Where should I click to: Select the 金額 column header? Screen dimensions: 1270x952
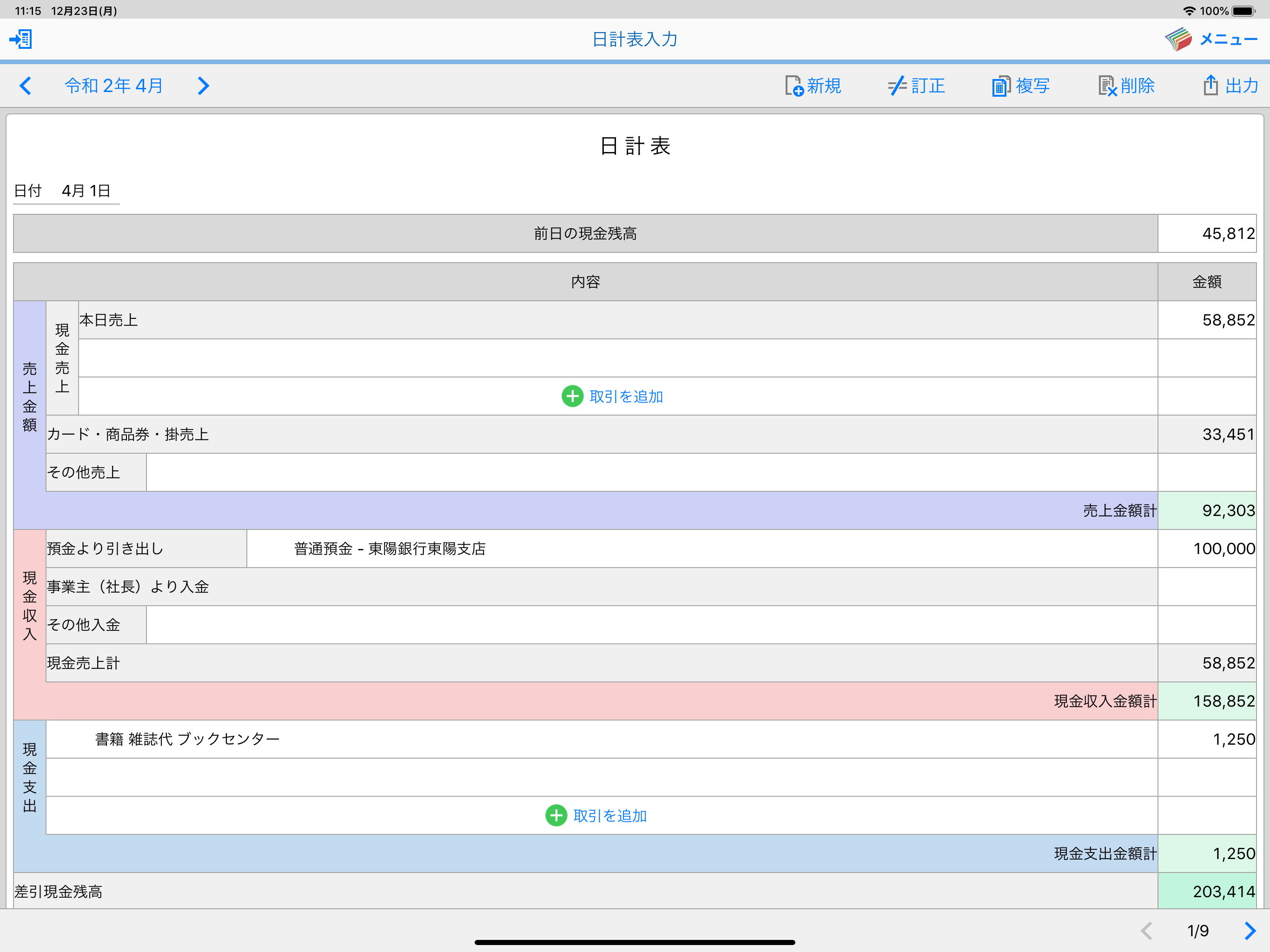click(x=1207, y=282)
